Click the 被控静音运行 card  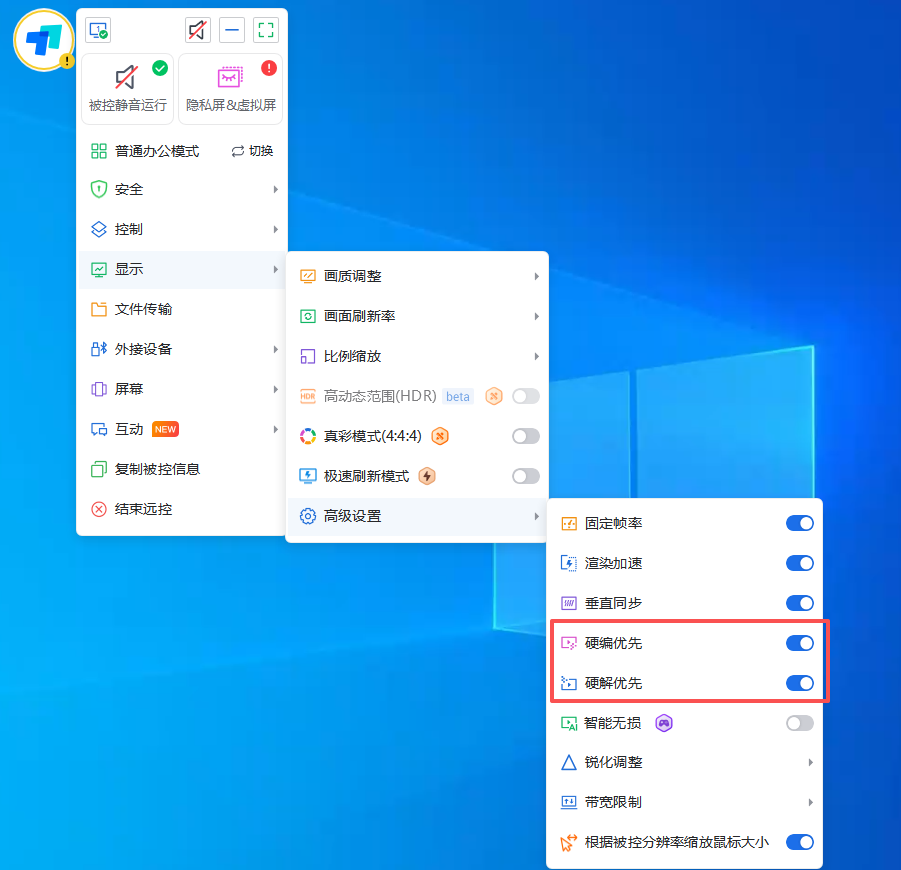coord(128,89)
